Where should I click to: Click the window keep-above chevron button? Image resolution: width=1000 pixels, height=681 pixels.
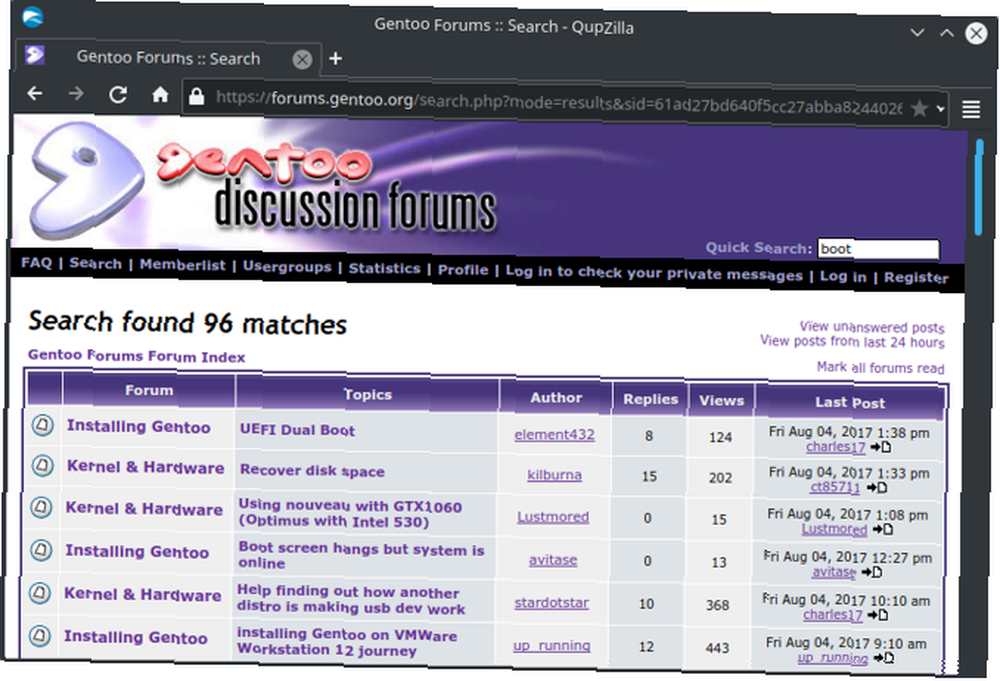(946, 33)
